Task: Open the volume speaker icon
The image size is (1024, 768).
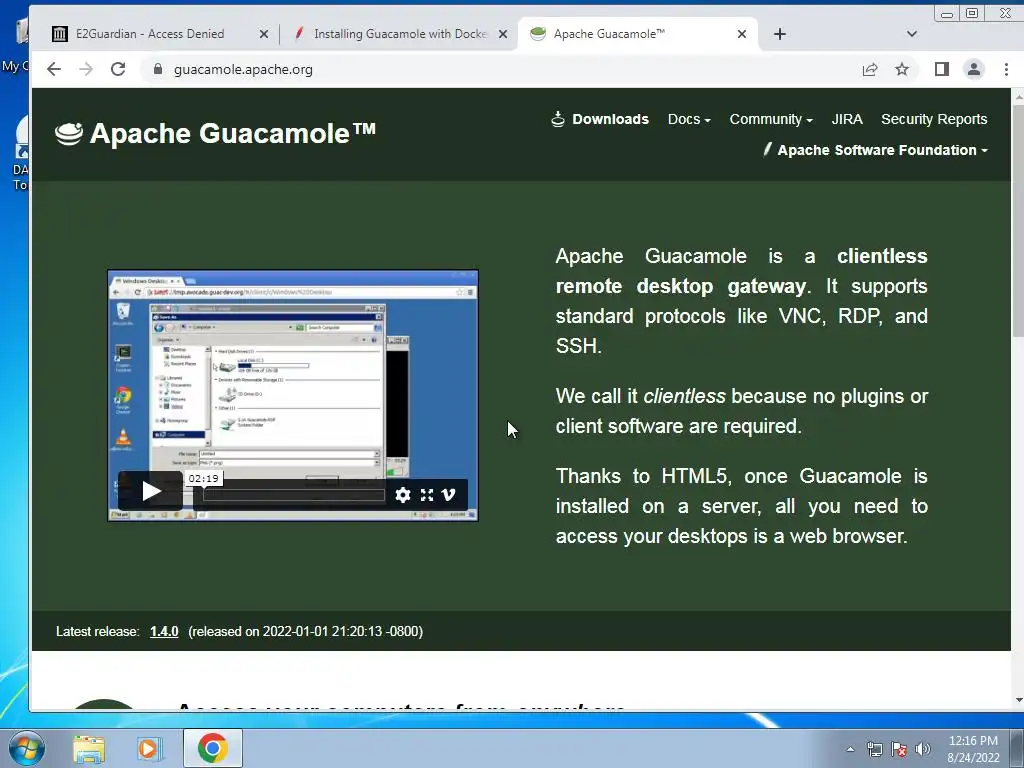Action: click(x=923, y=749)
